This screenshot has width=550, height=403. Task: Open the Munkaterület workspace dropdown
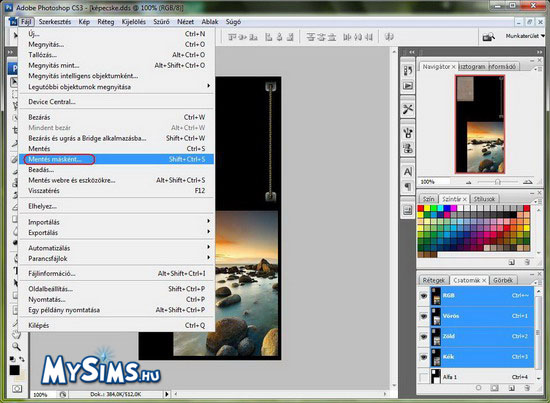tap(525, 36)
